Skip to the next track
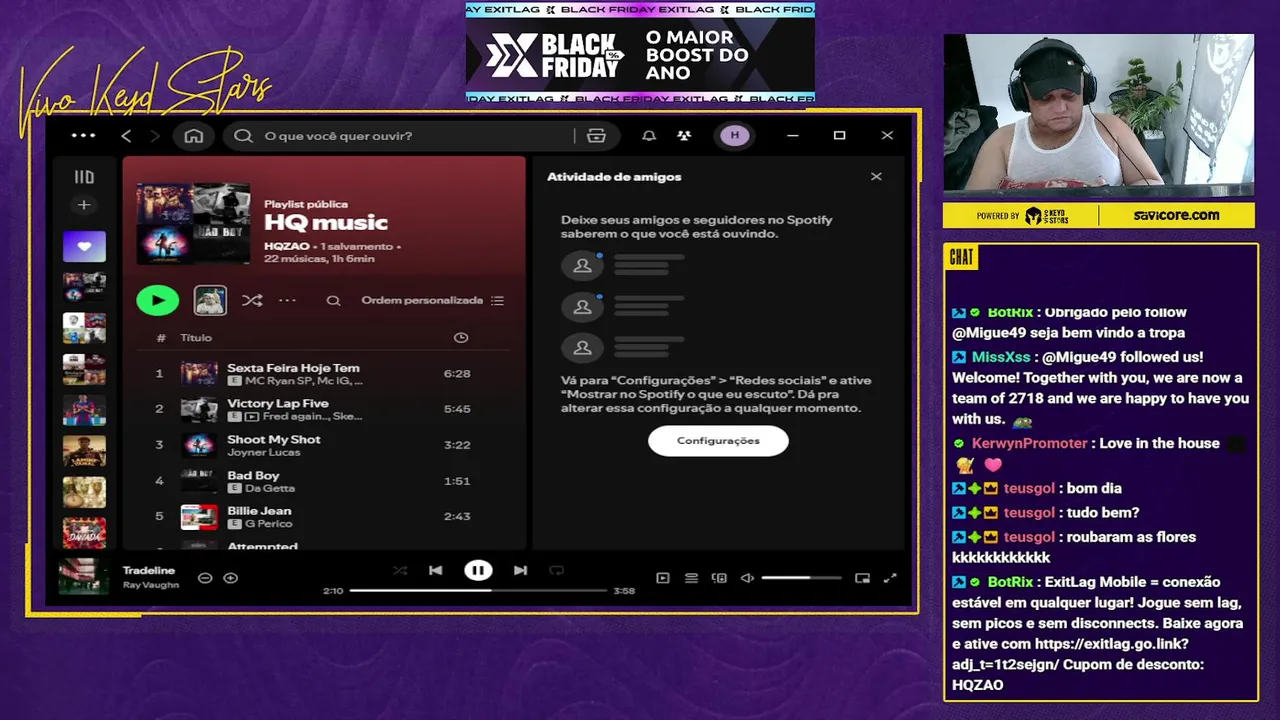This screenshot has height=720, width=1280. tap(520, 571)
